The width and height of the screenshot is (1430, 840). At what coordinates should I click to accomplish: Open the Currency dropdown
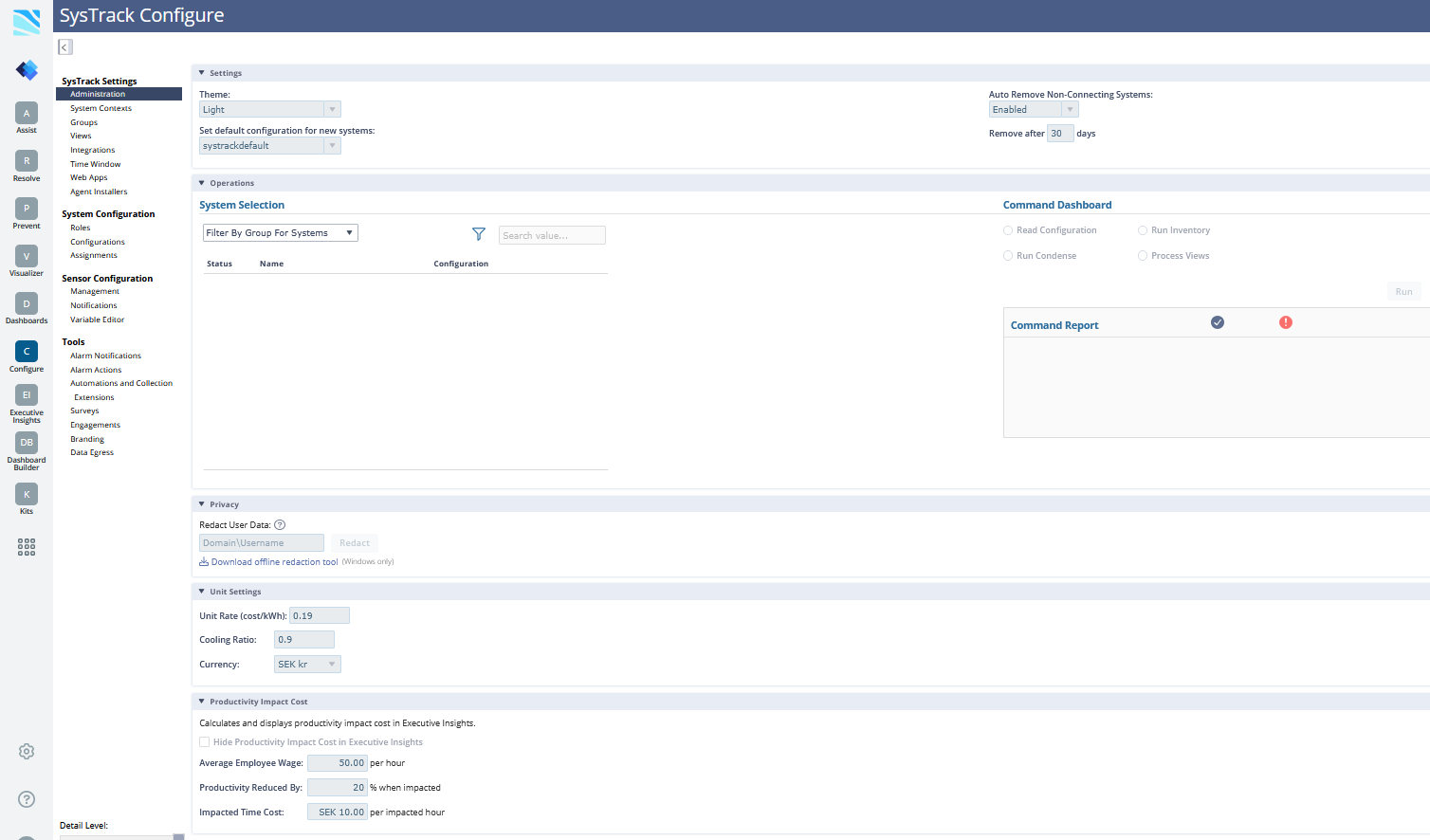coord(306,665)
